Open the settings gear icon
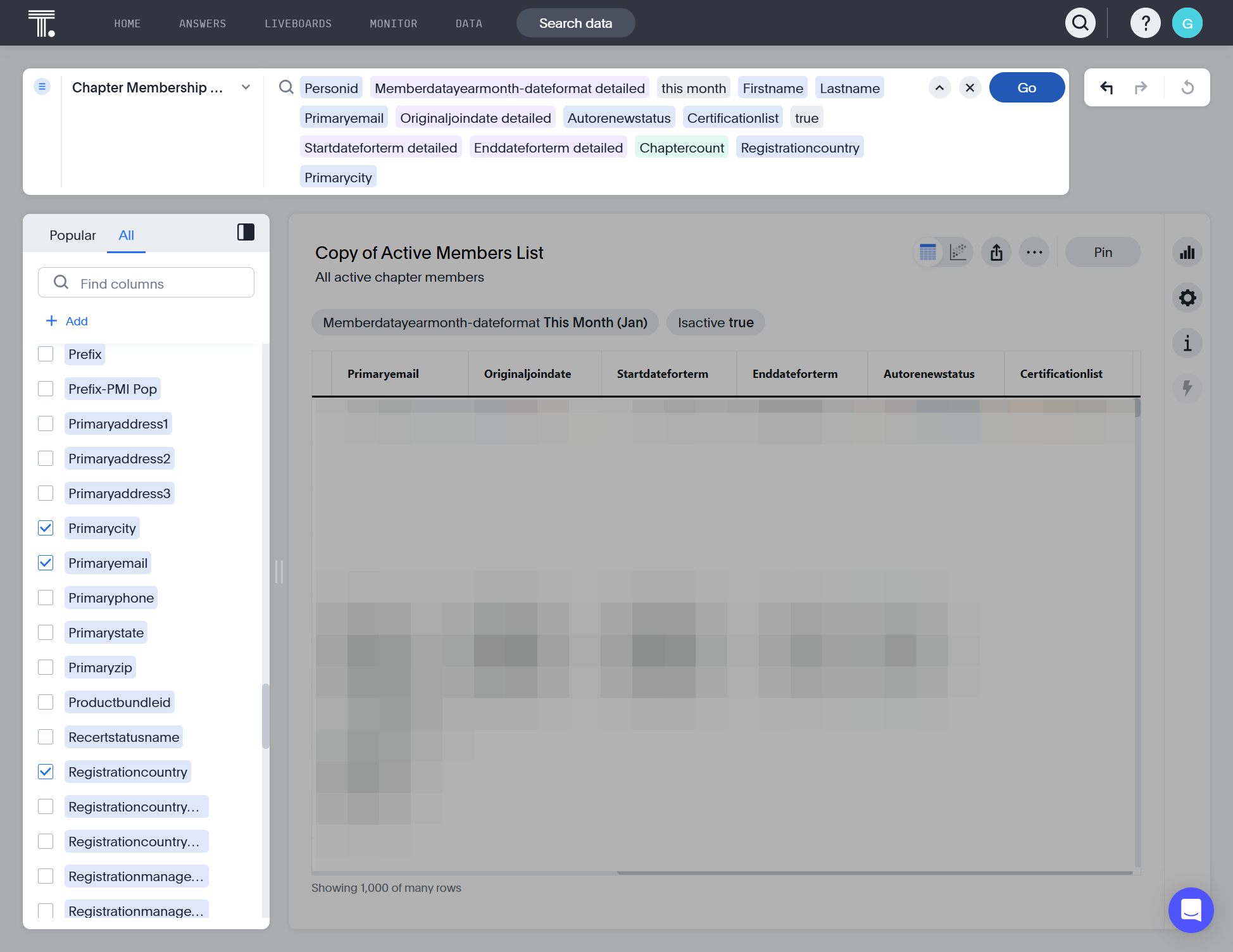 1187,297
